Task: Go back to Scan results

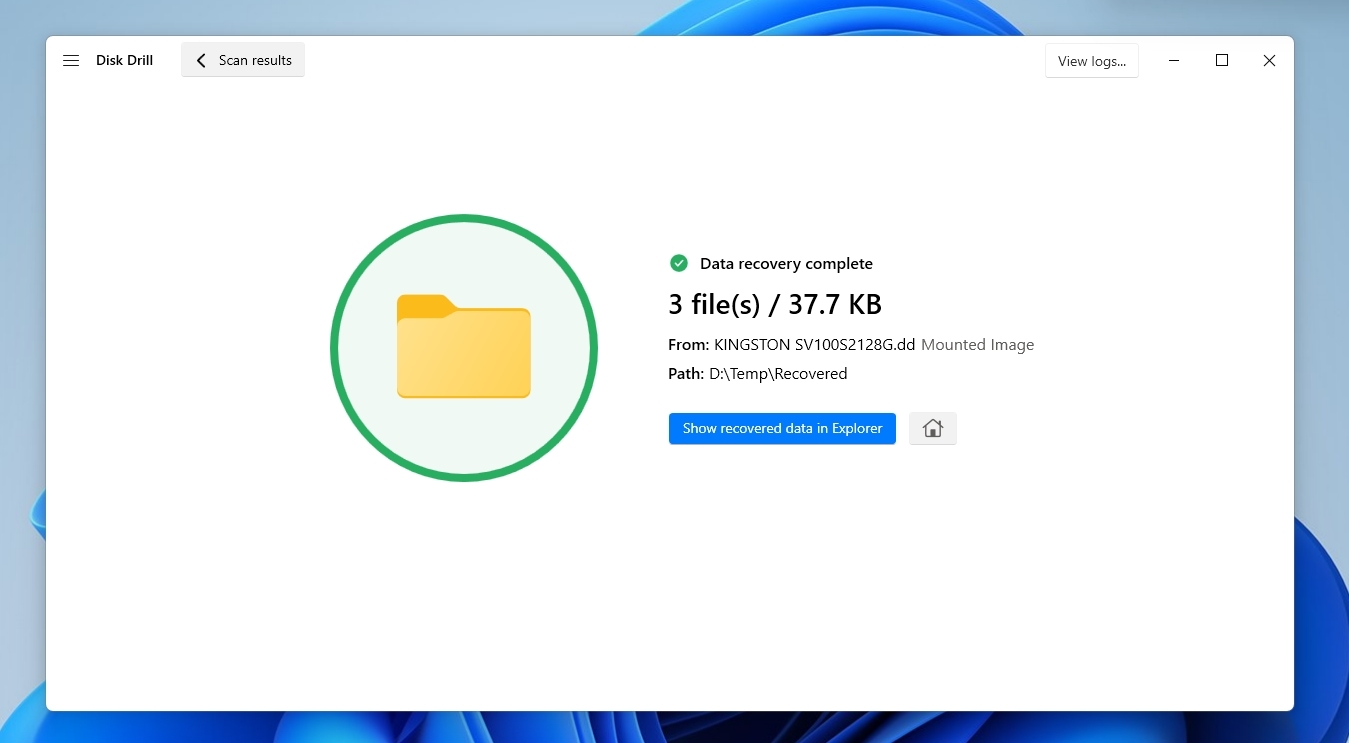Action: [243, 60]
